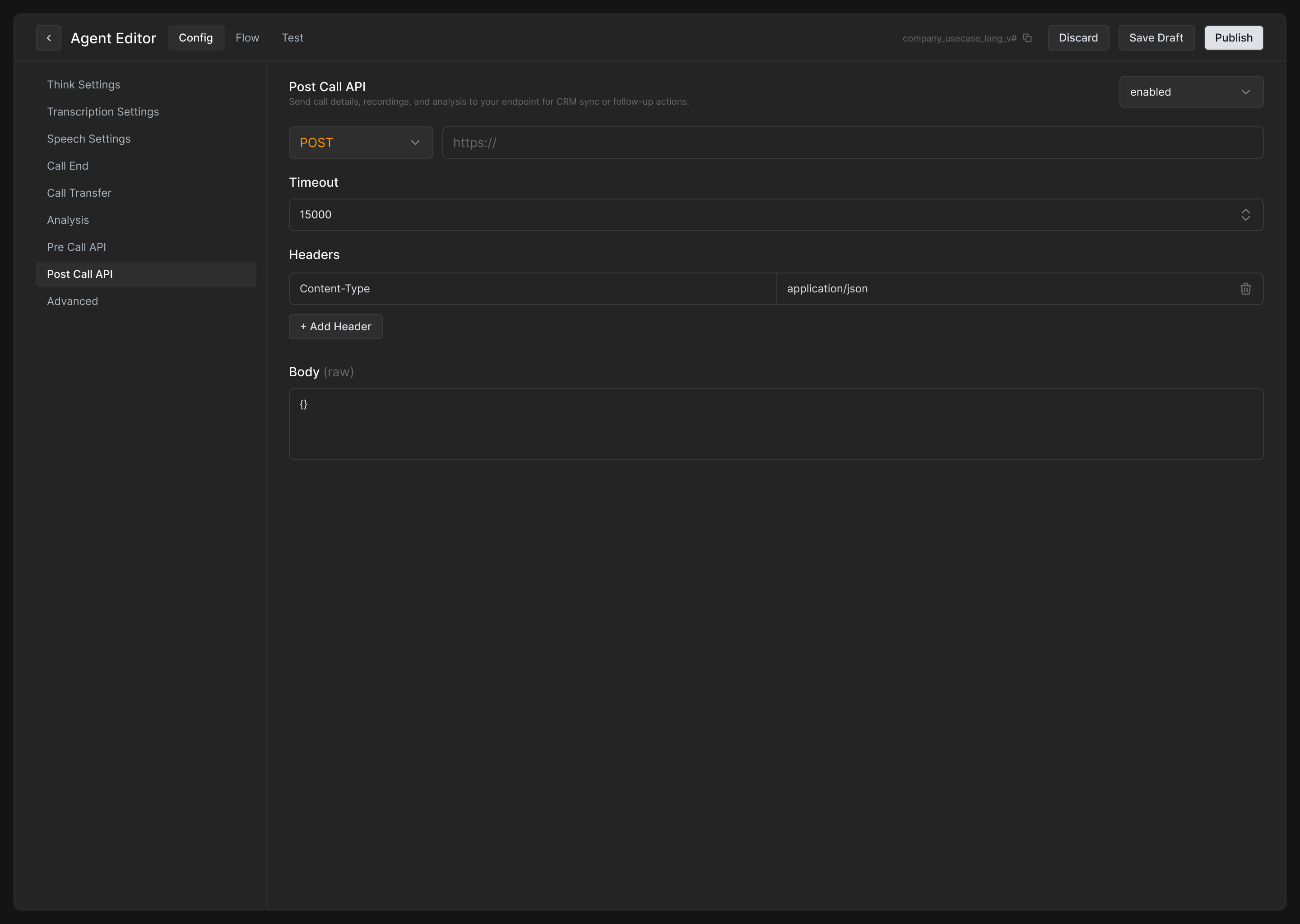
Task: Open the Advanced sidebar section
Action: pos(72,301)
